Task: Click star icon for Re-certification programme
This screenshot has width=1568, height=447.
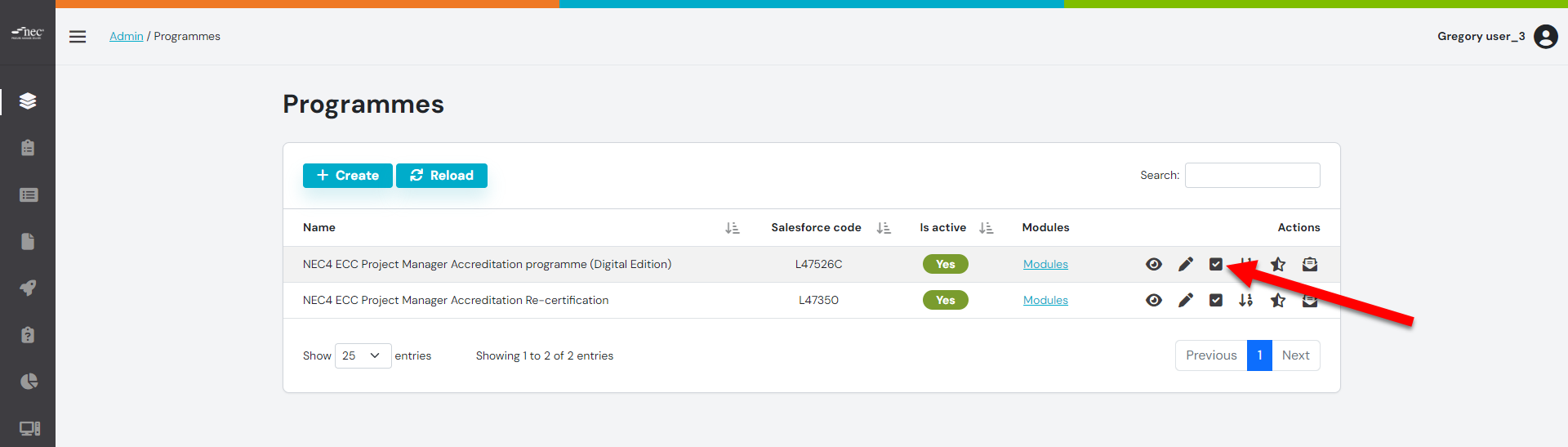Action: click(1278, 300)
